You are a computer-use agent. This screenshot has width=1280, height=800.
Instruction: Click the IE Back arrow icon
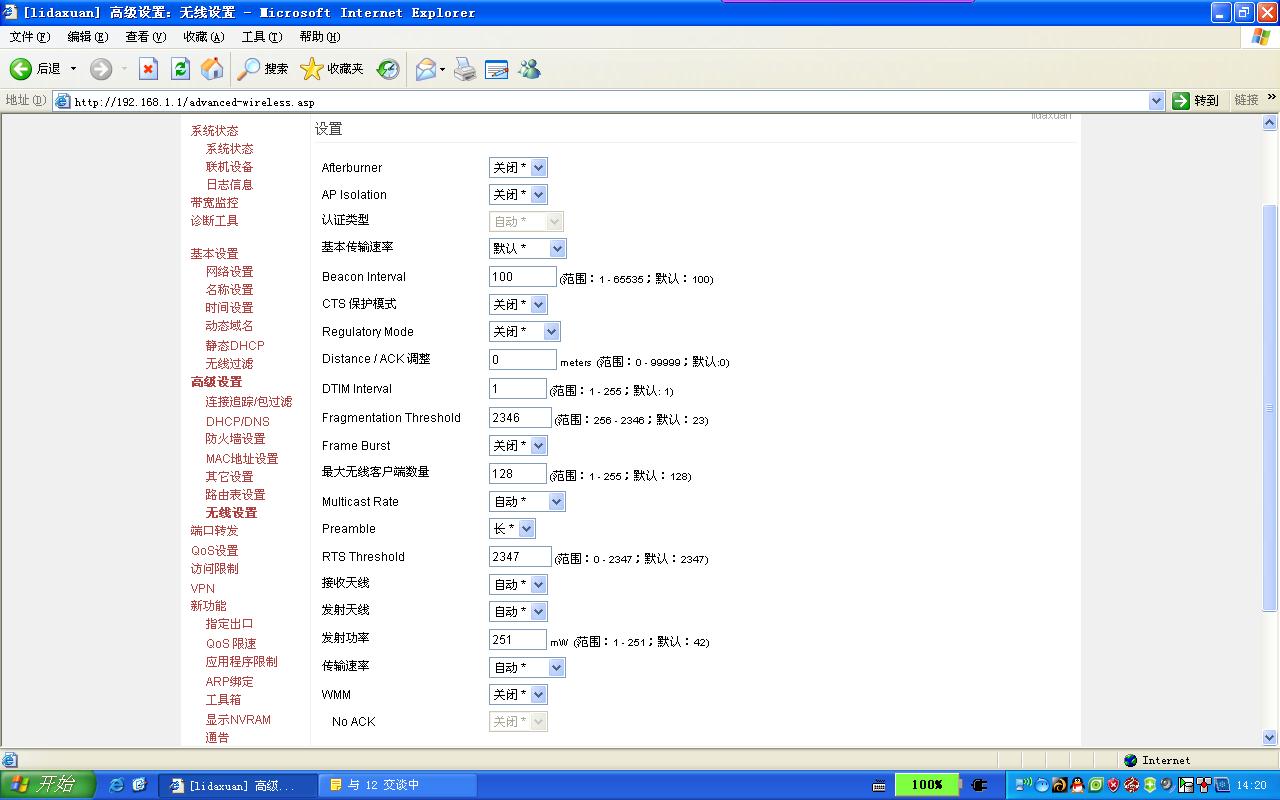pyautogui.click(x=21, y=69)
